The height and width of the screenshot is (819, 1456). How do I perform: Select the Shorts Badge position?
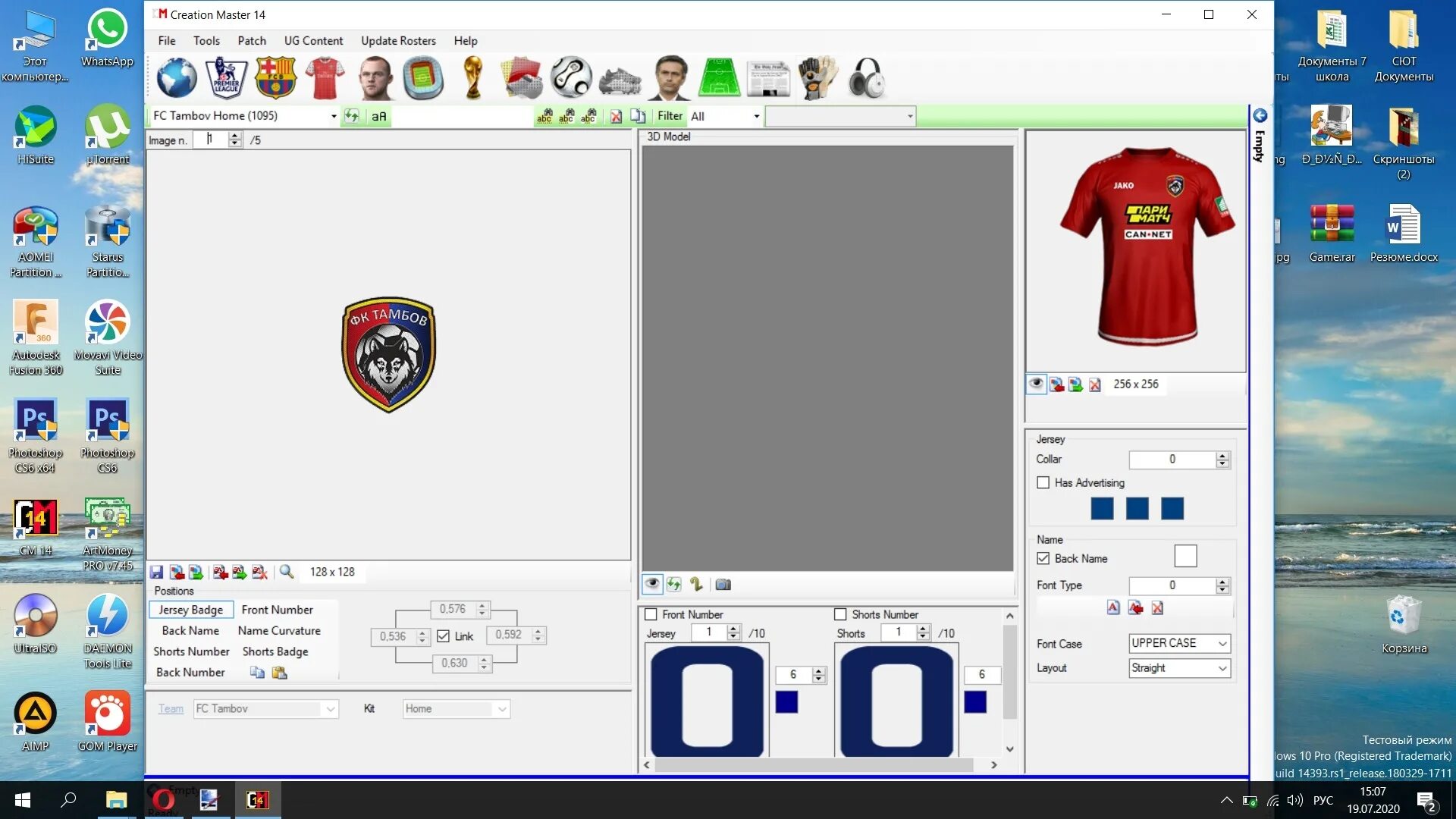pyautogui.click(x=275, y=651)
